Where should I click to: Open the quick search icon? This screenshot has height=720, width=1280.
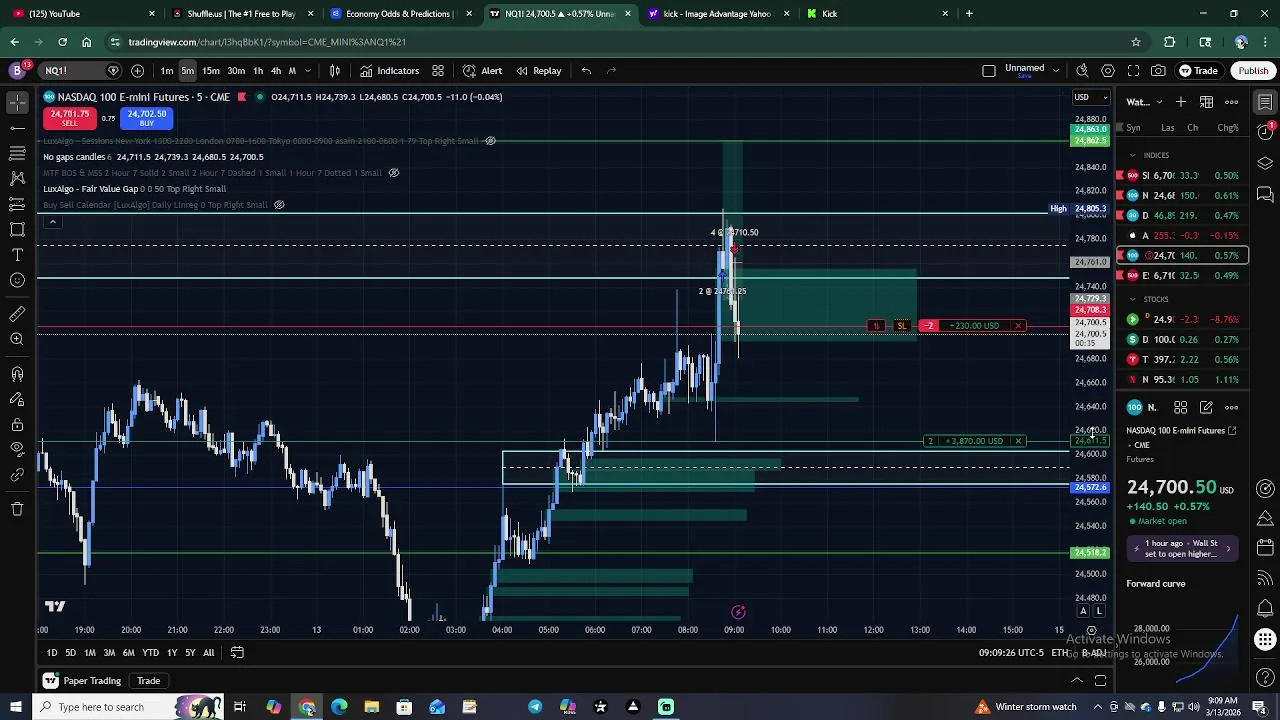pyautogui.click(x=1082, y=71)
